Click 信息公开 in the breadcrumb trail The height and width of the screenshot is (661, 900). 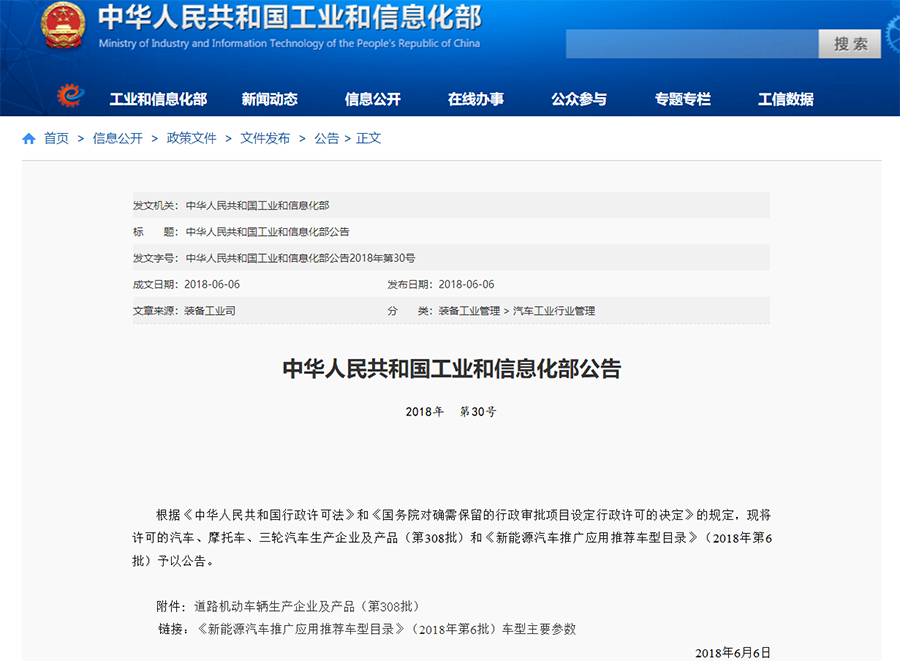(x=117, y=139)
